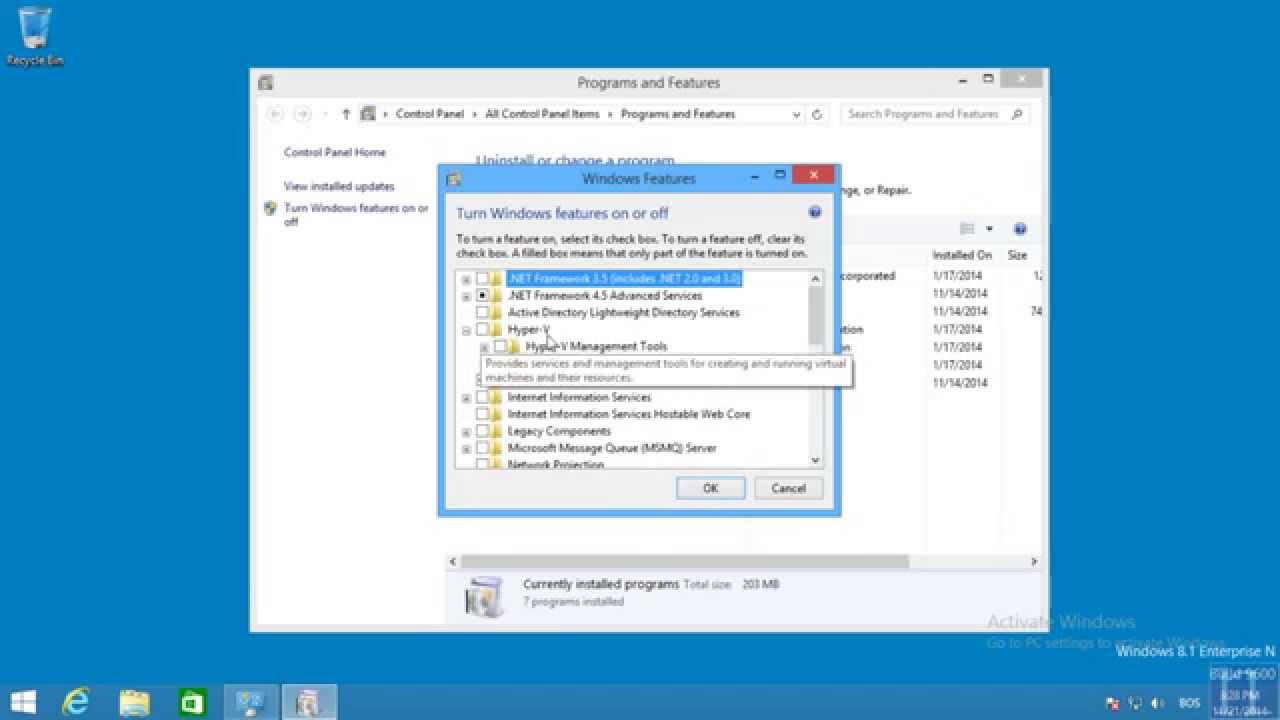
Task: Sort by the Size column header
Action: click(x=1018, y=255)
